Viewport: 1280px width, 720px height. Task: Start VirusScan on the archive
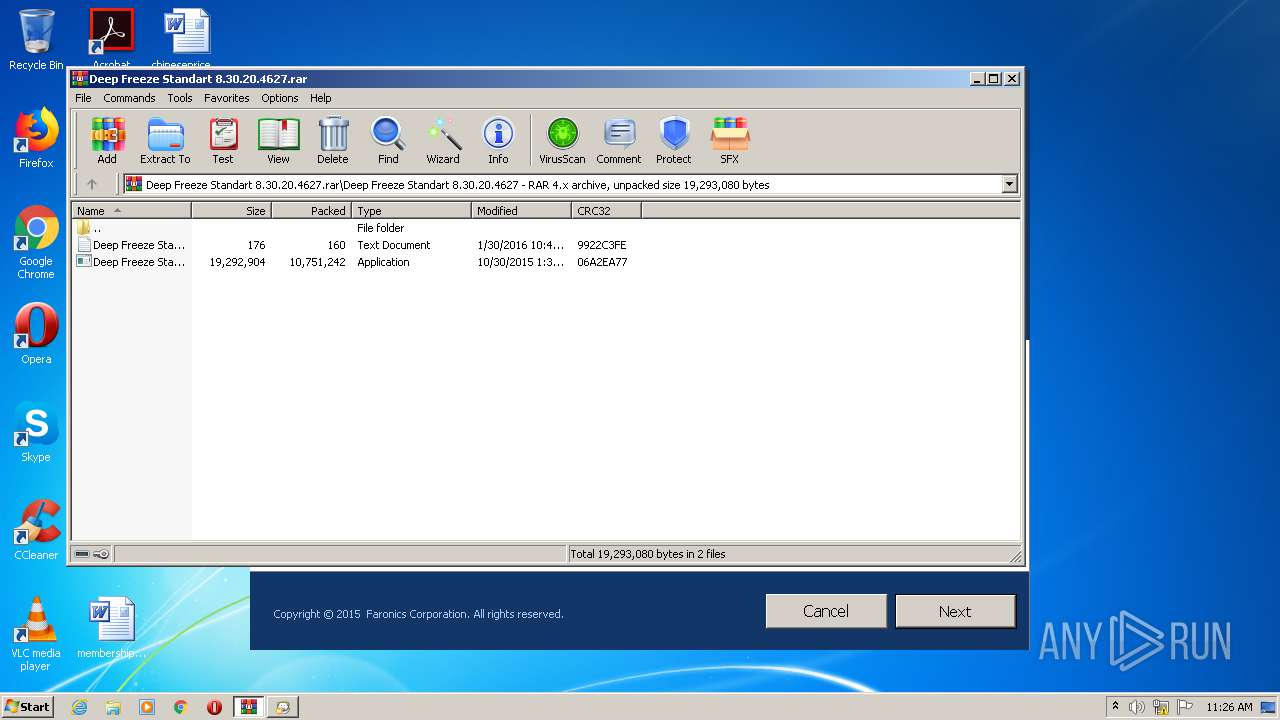point(562,140)
